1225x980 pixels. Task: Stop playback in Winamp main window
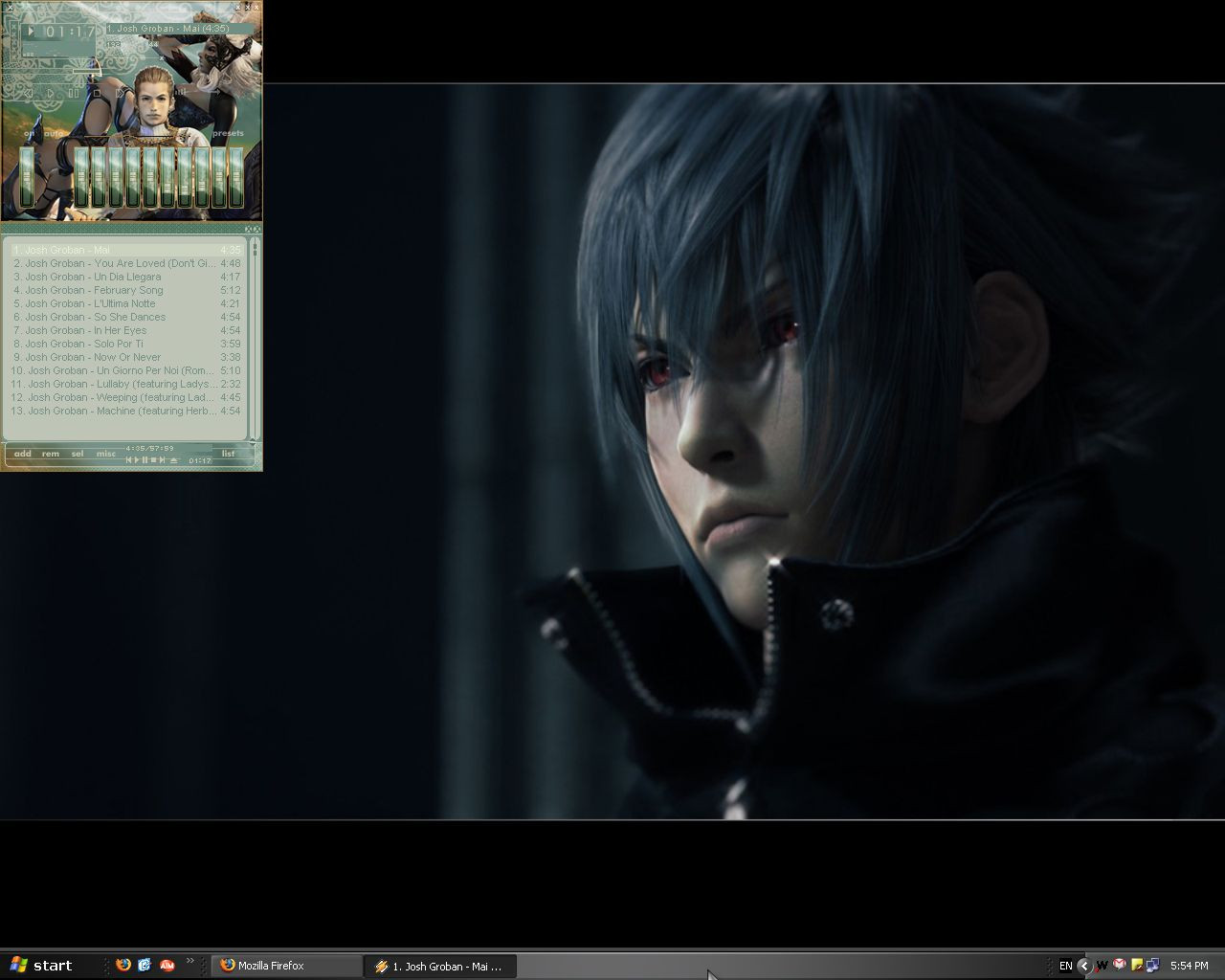(x=97, y=93)
